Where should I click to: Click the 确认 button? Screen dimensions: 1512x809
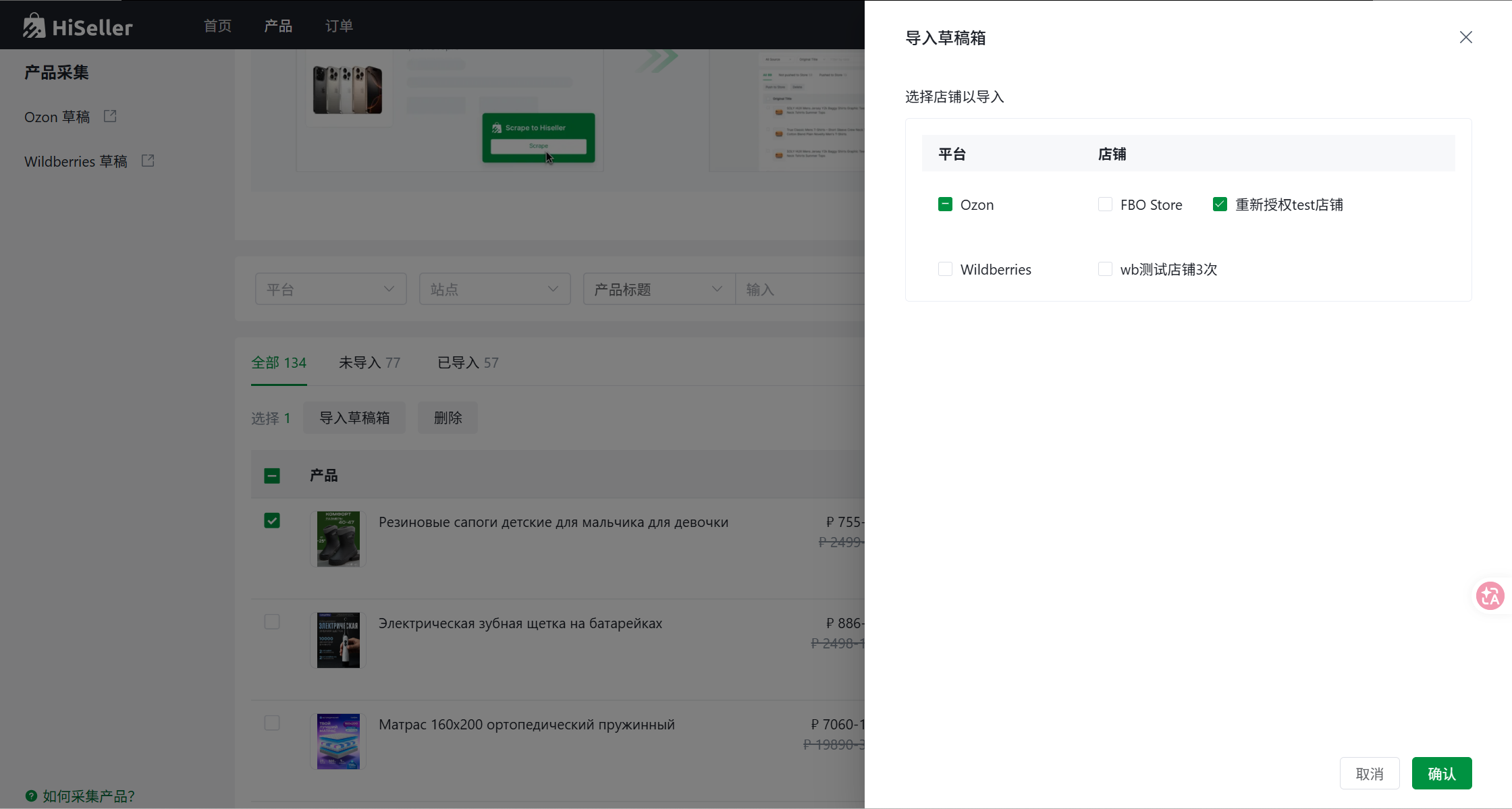coord(1441,773)
